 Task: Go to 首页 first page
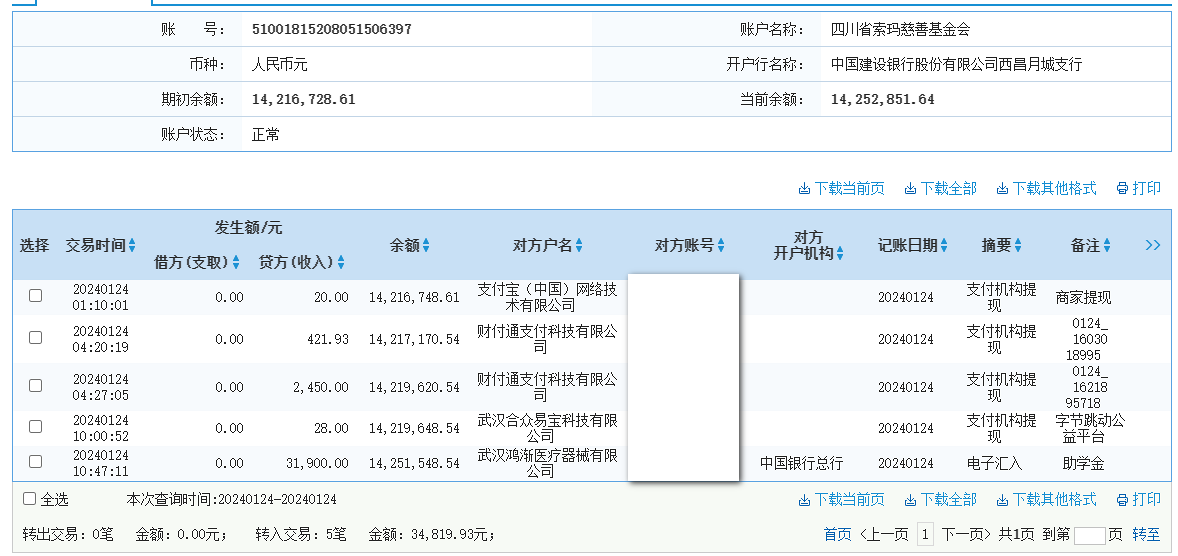pyautogui.click(x=838, y=534)
